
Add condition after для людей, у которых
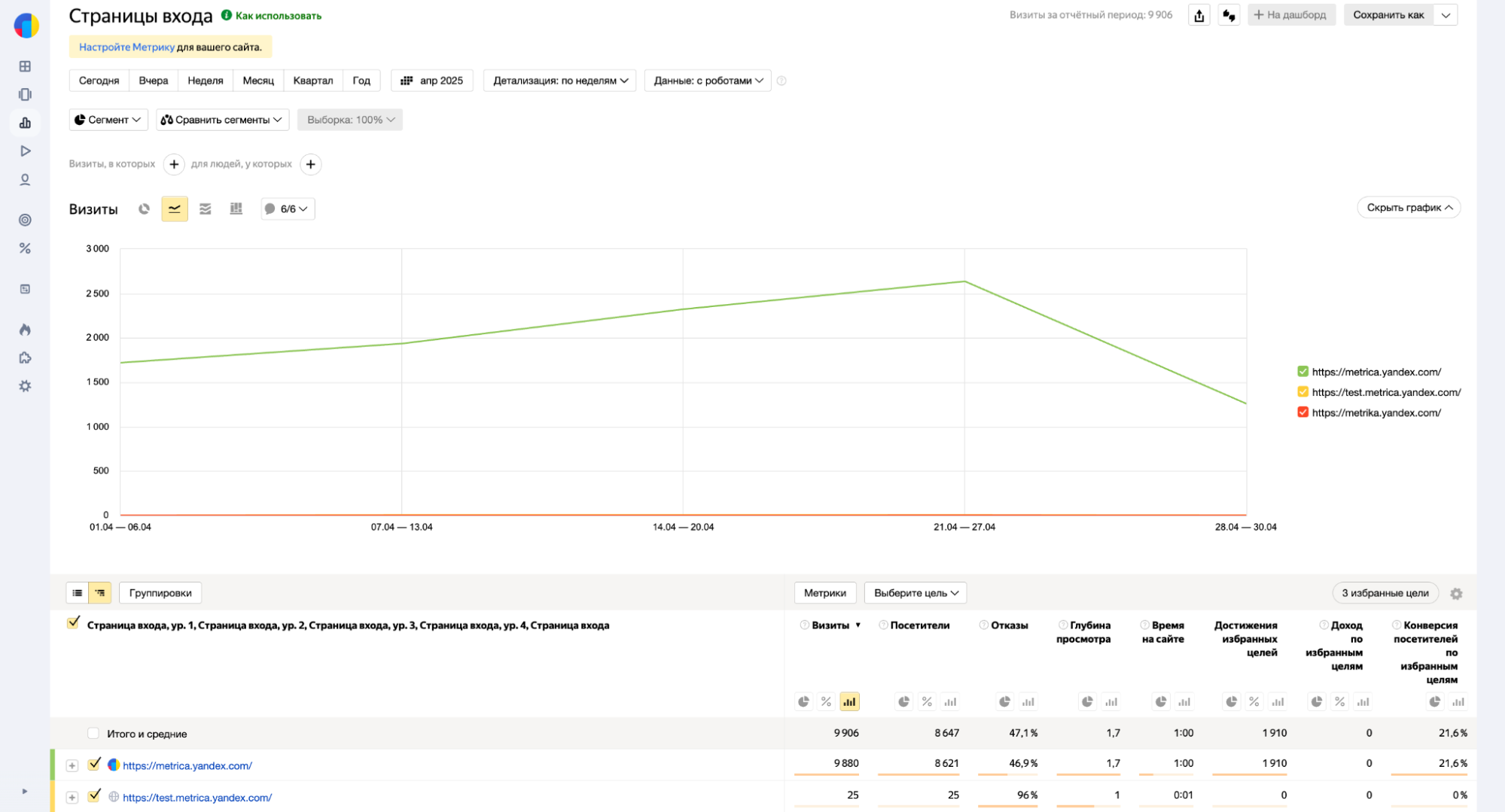coord(311,164)
